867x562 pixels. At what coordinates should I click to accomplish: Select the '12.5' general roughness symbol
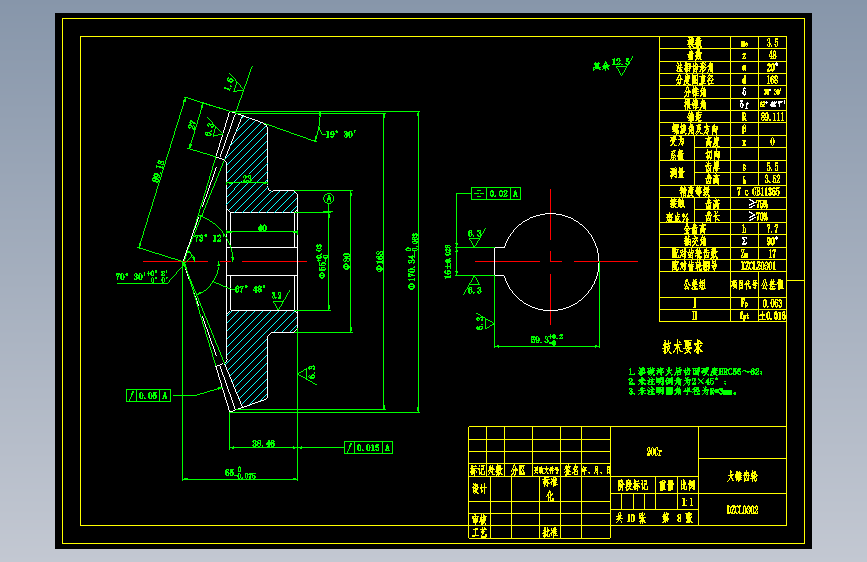coord(622,65)
